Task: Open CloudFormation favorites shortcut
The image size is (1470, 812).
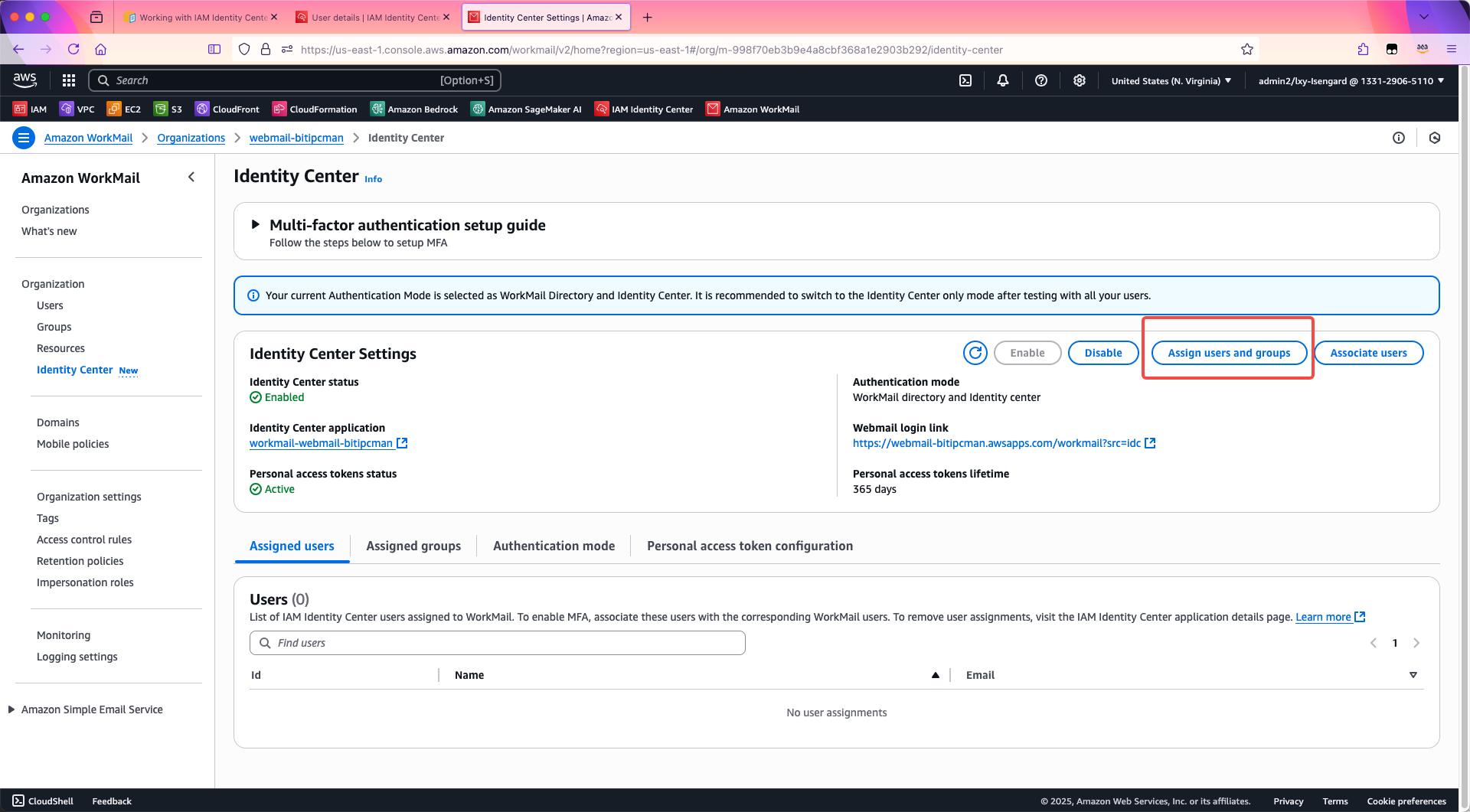Action: click(315, 109)
